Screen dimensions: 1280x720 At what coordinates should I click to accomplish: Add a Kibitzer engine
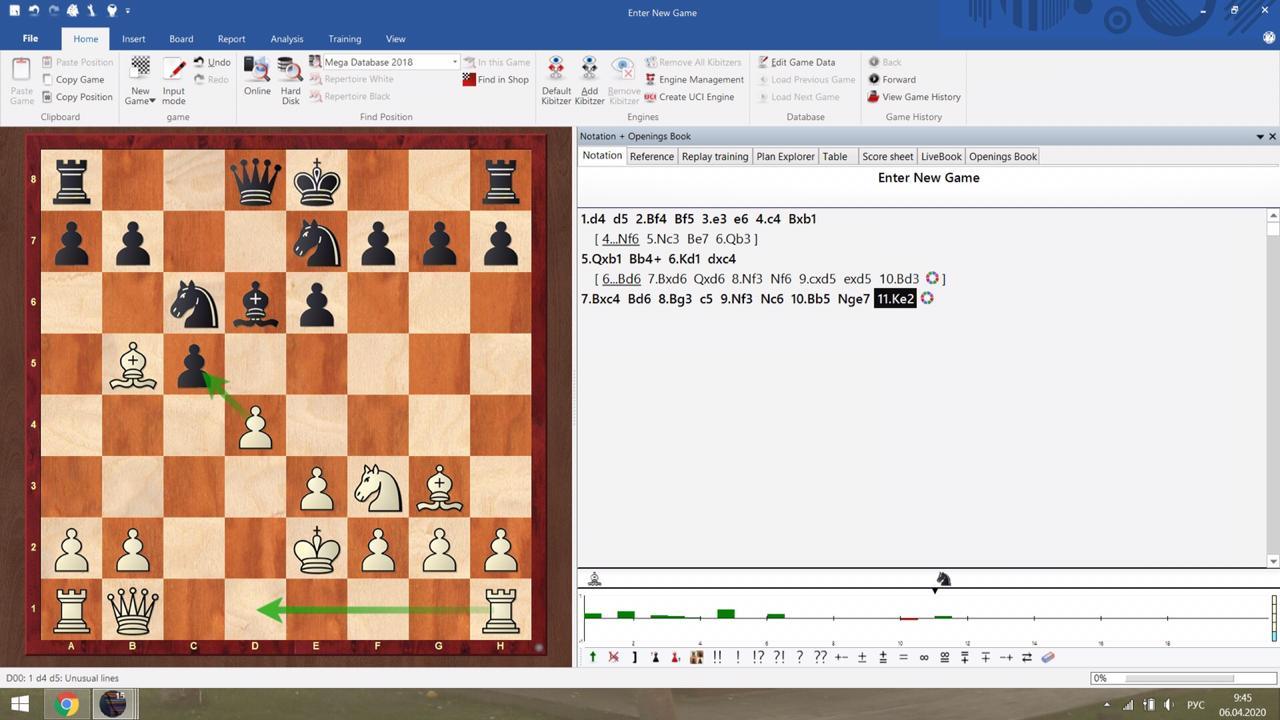coord(589,78)
